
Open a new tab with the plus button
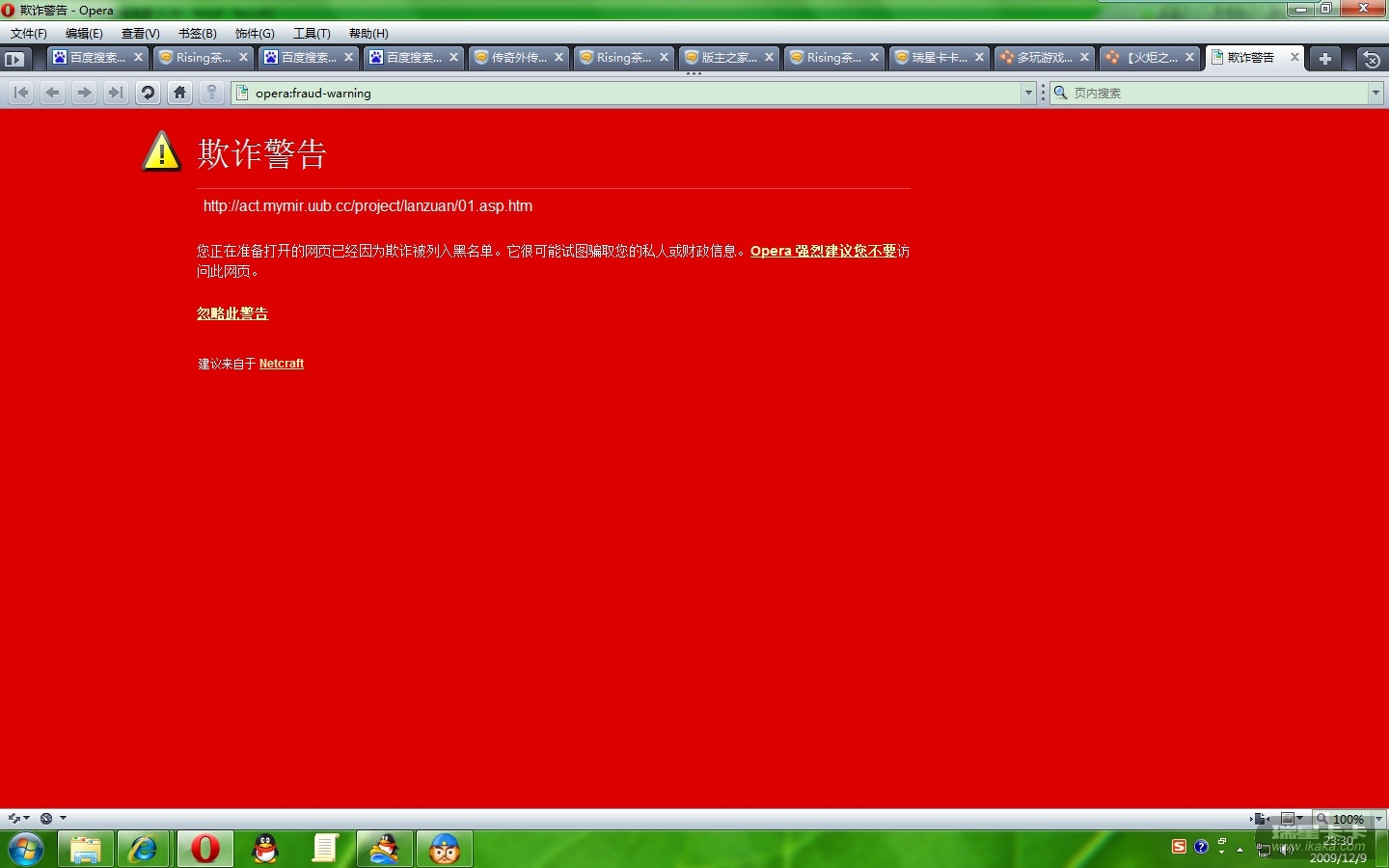click(x=1325, y=59)
